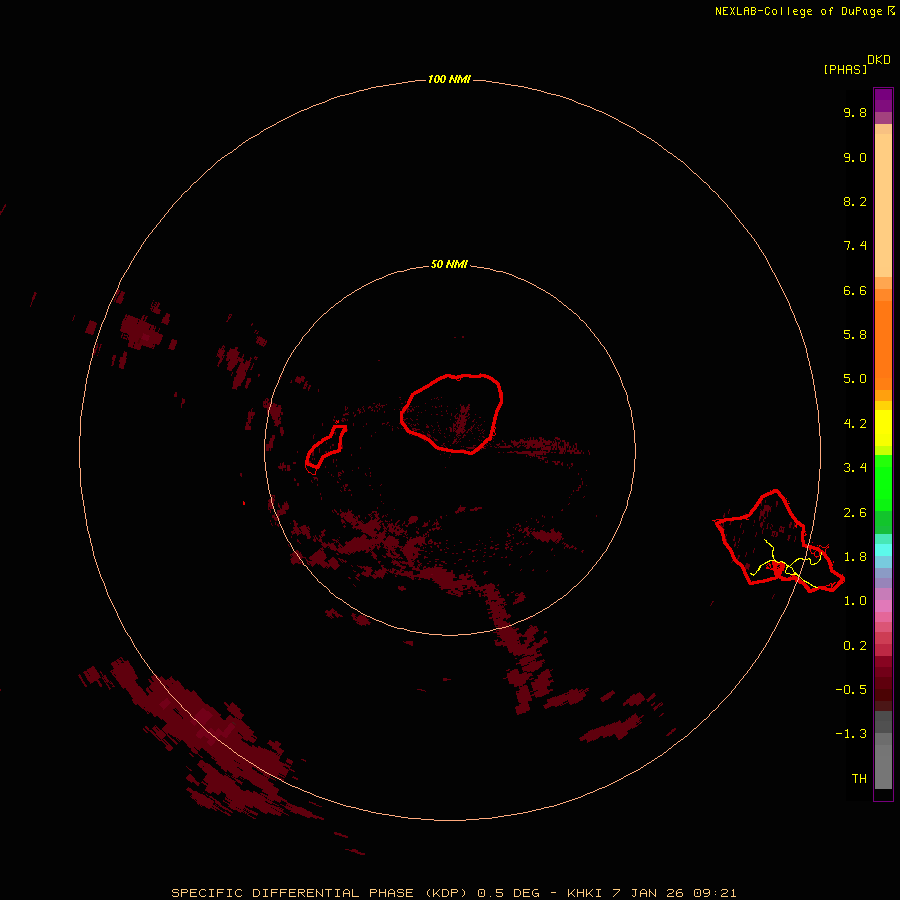Click the DKD label above the color scale
900x900 pixels.
click(879, 59)
